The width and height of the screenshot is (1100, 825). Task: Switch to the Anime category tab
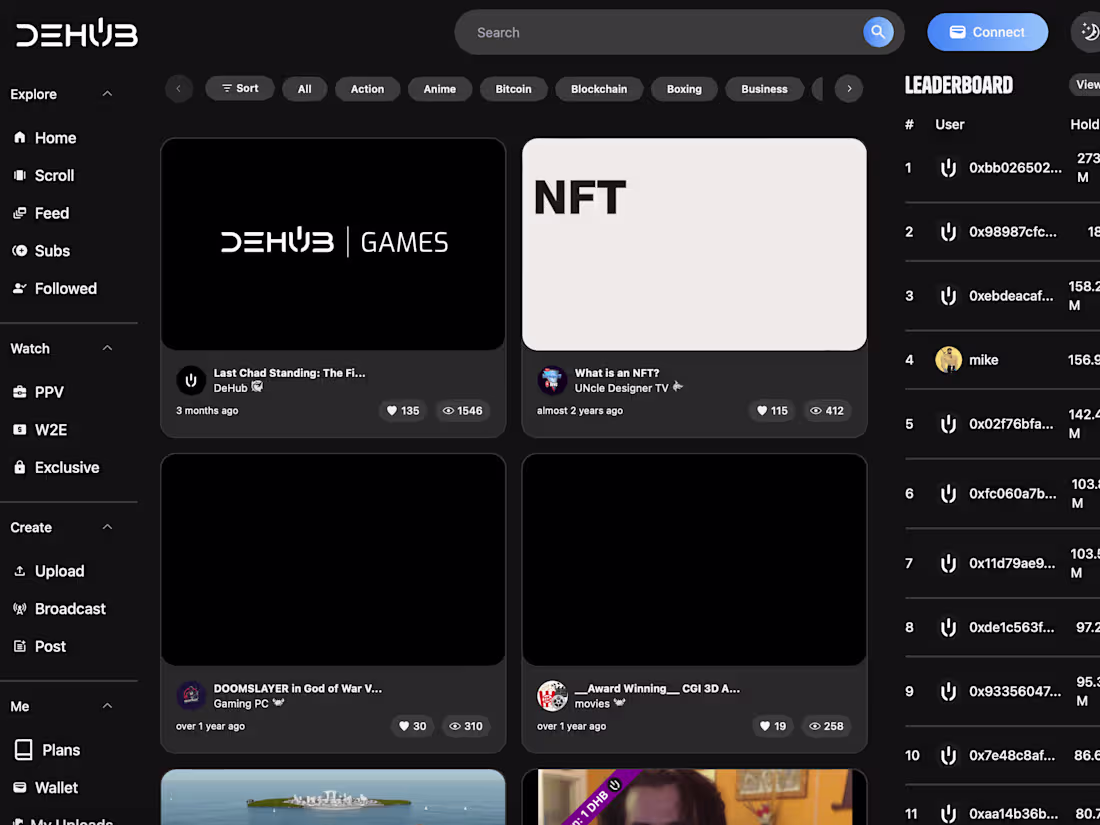(x=440, y=89)
